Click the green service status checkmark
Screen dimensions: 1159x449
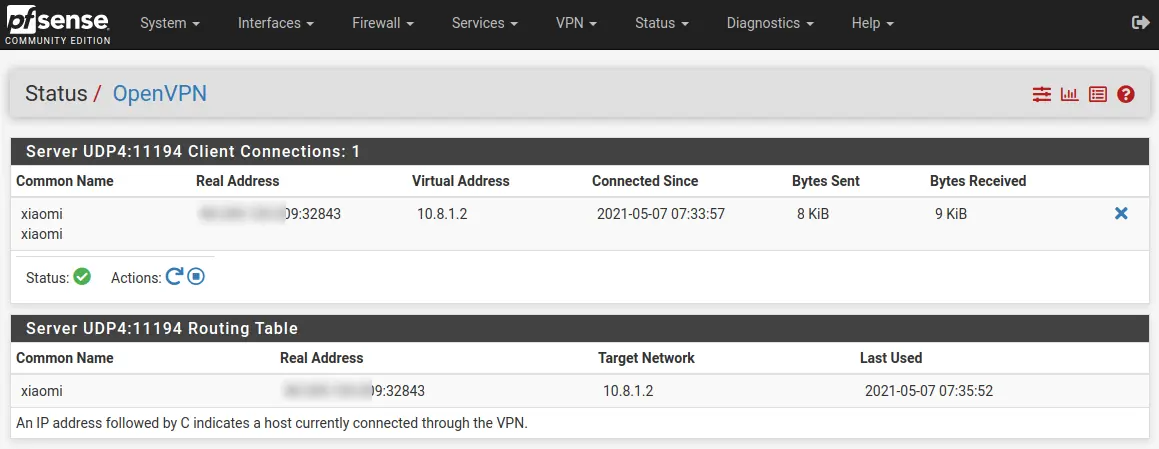point(82,277)
